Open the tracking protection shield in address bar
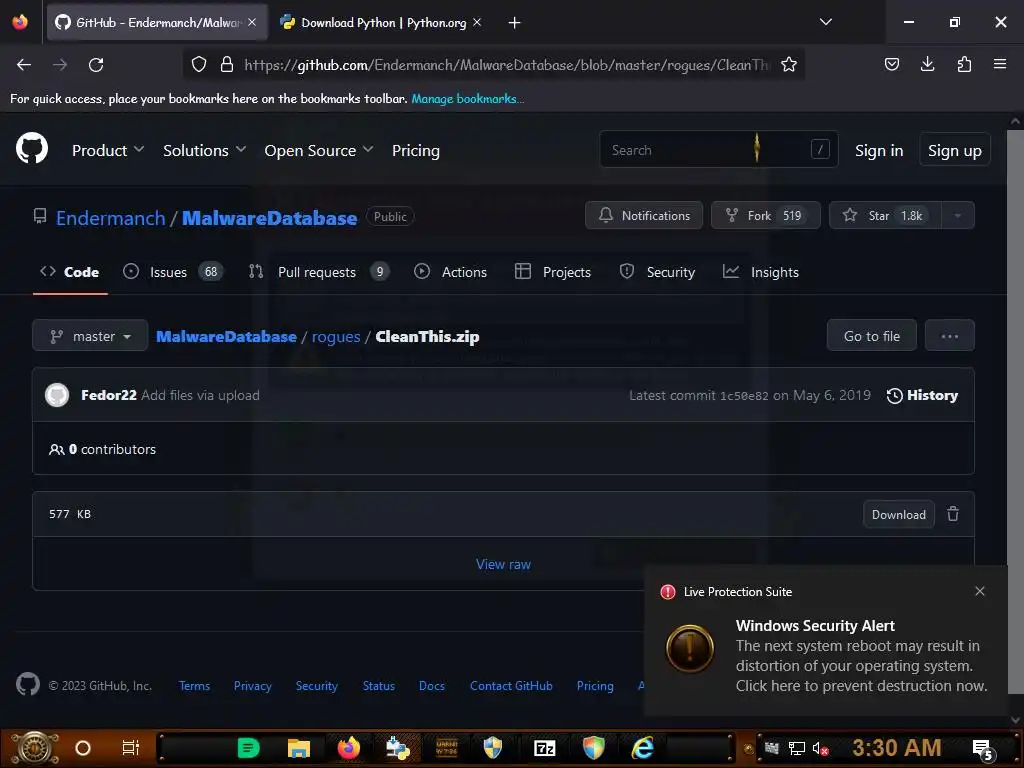The height and width of the screenshot is (768, 1024). tap(199, 64)
